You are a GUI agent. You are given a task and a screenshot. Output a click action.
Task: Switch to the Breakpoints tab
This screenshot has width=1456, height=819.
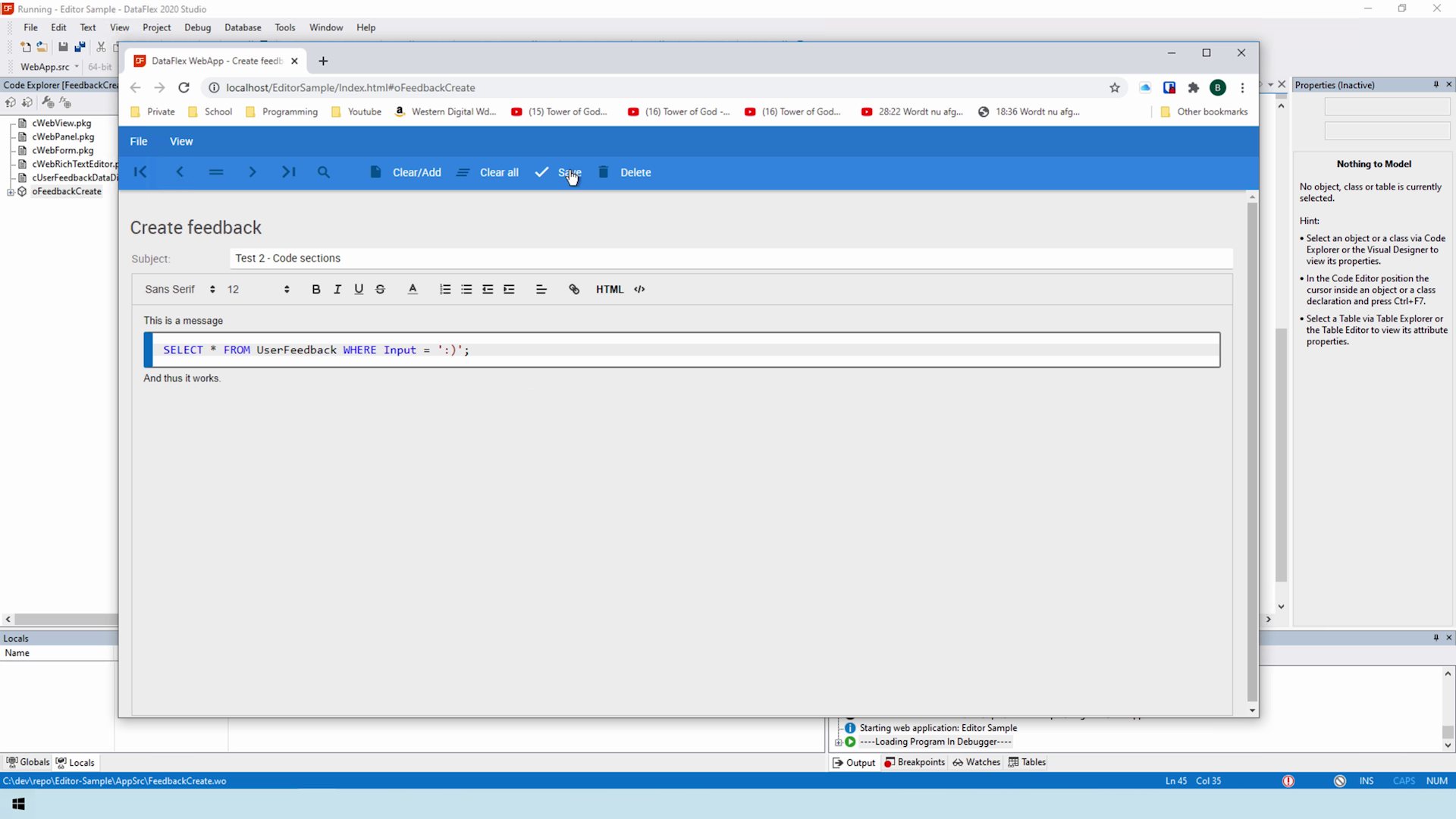point(915,762)
